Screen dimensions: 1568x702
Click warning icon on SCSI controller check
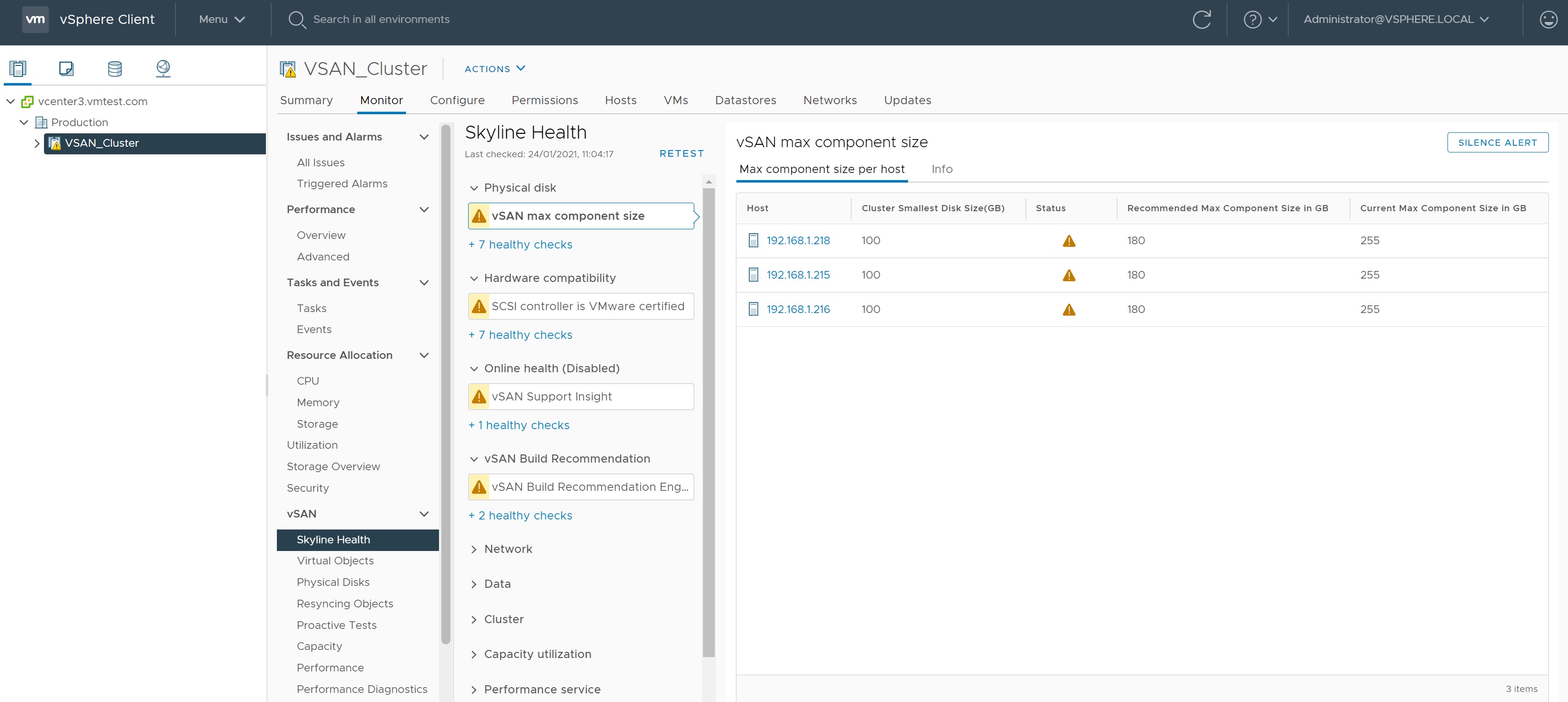pos(479,306)
